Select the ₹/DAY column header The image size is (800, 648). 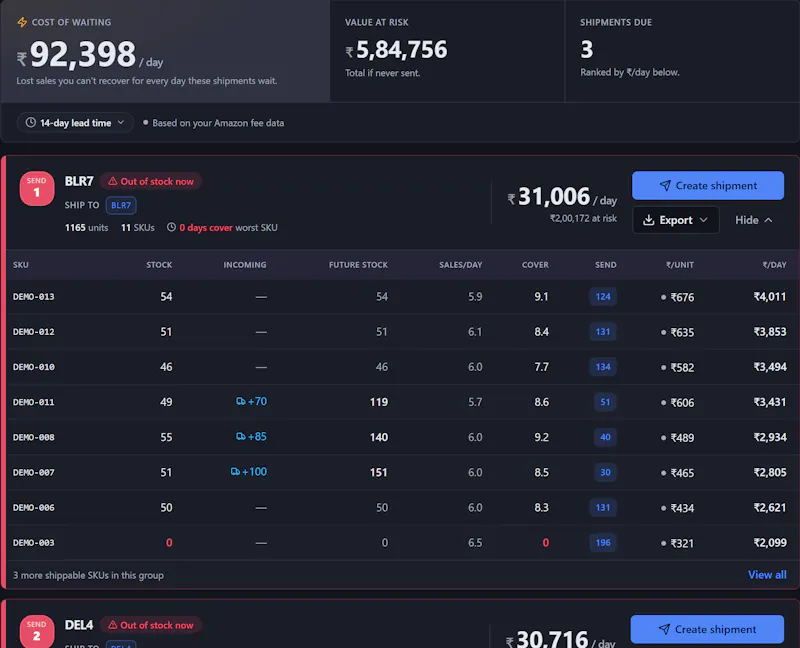(774, 265)
